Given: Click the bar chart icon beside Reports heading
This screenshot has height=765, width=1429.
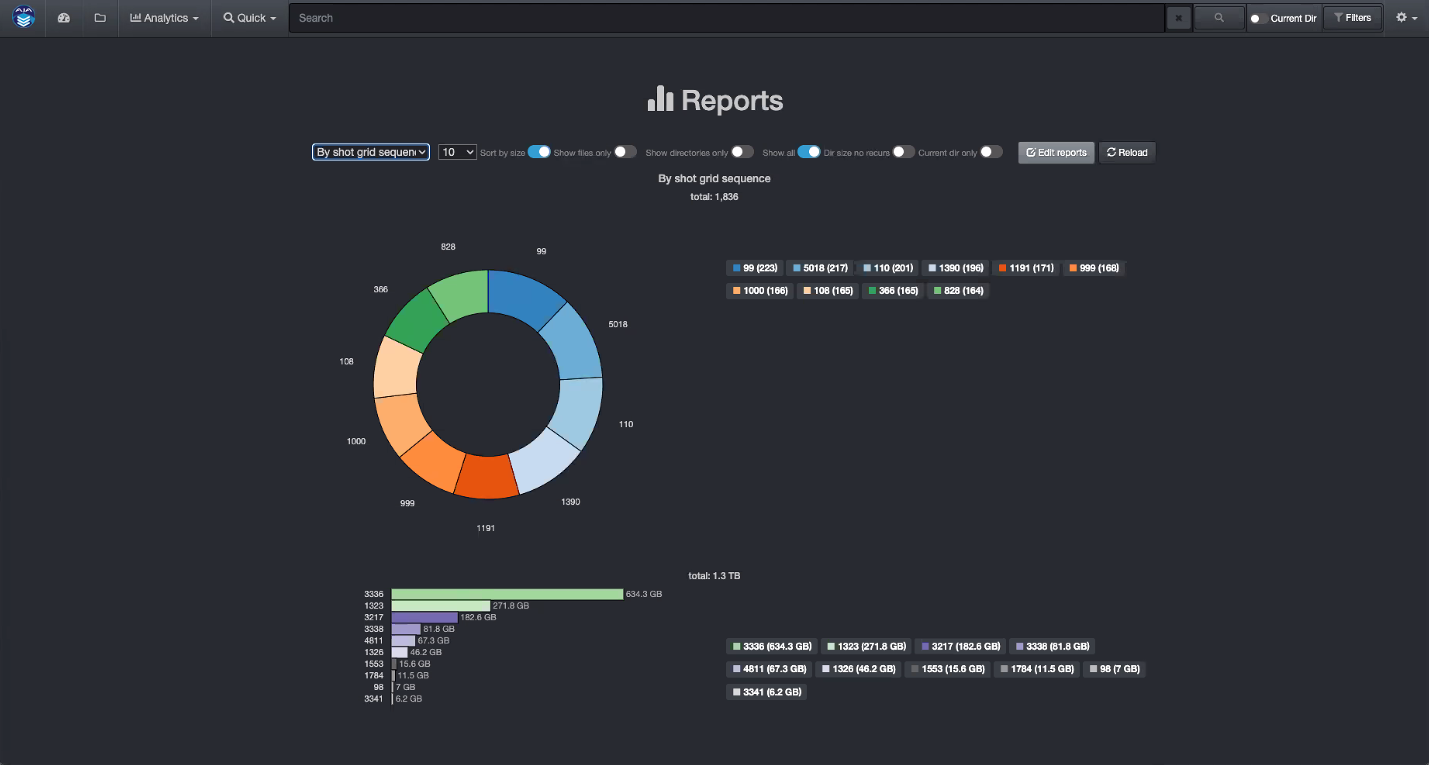Looking at the screenshot, I should [x=662, y=99].
